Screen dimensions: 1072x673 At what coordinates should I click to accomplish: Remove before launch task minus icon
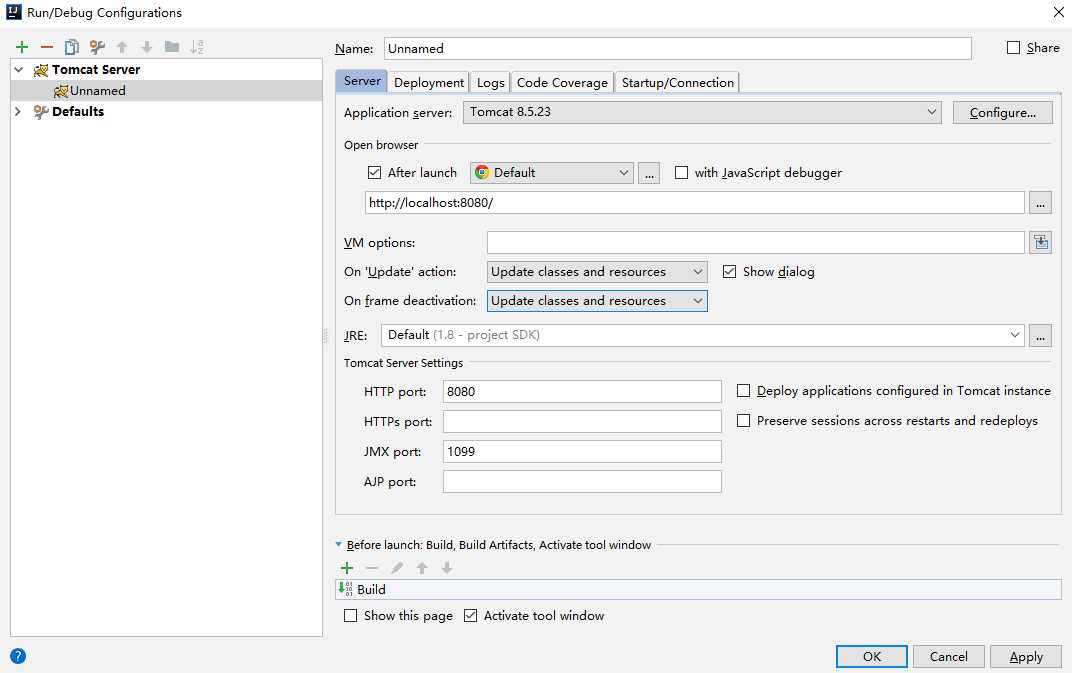click(x=372, y=568)
